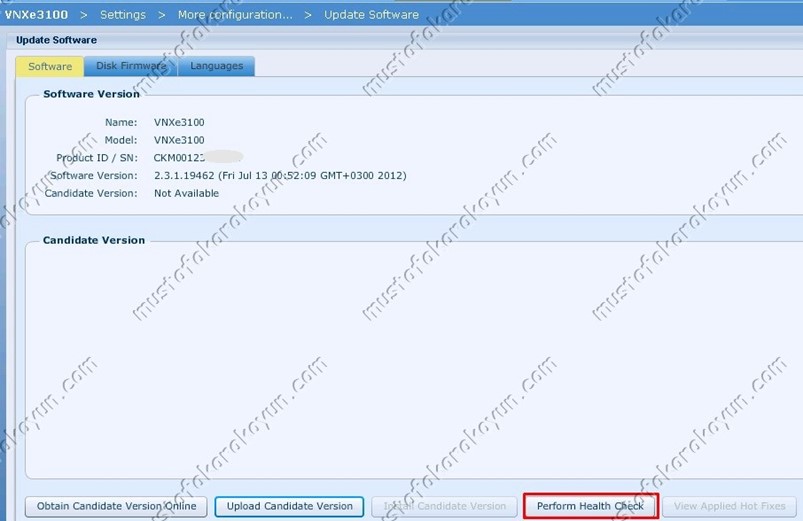Open the Software tab

tap(50, 67)
